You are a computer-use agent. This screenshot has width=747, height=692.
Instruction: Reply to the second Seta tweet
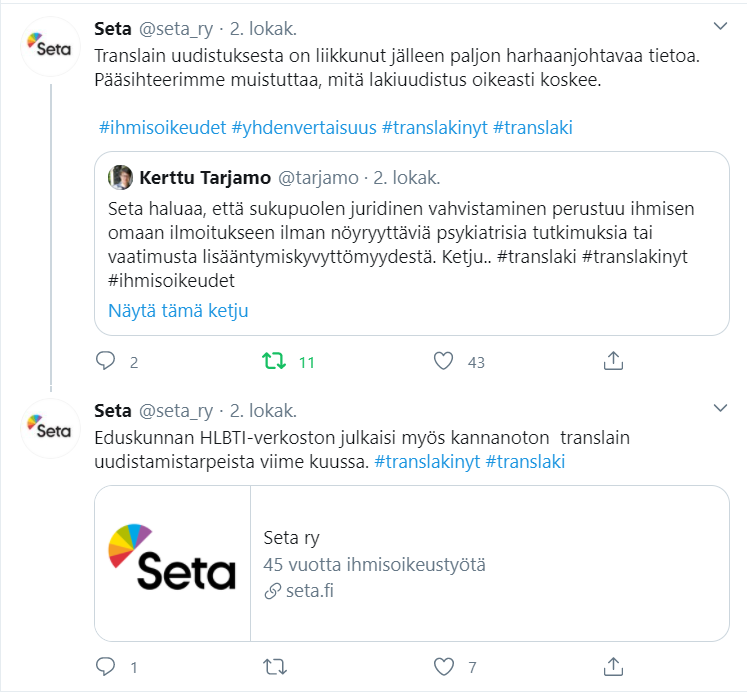pos(105,666)
